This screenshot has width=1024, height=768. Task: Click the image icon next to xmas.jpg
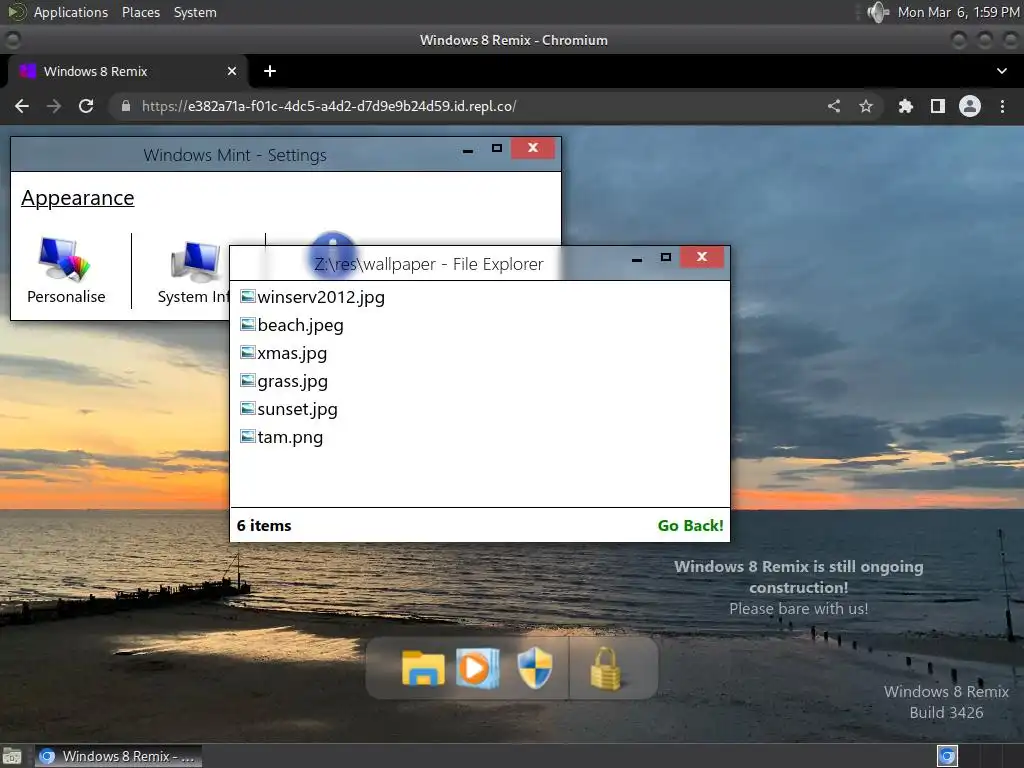[x=248, y=353]
